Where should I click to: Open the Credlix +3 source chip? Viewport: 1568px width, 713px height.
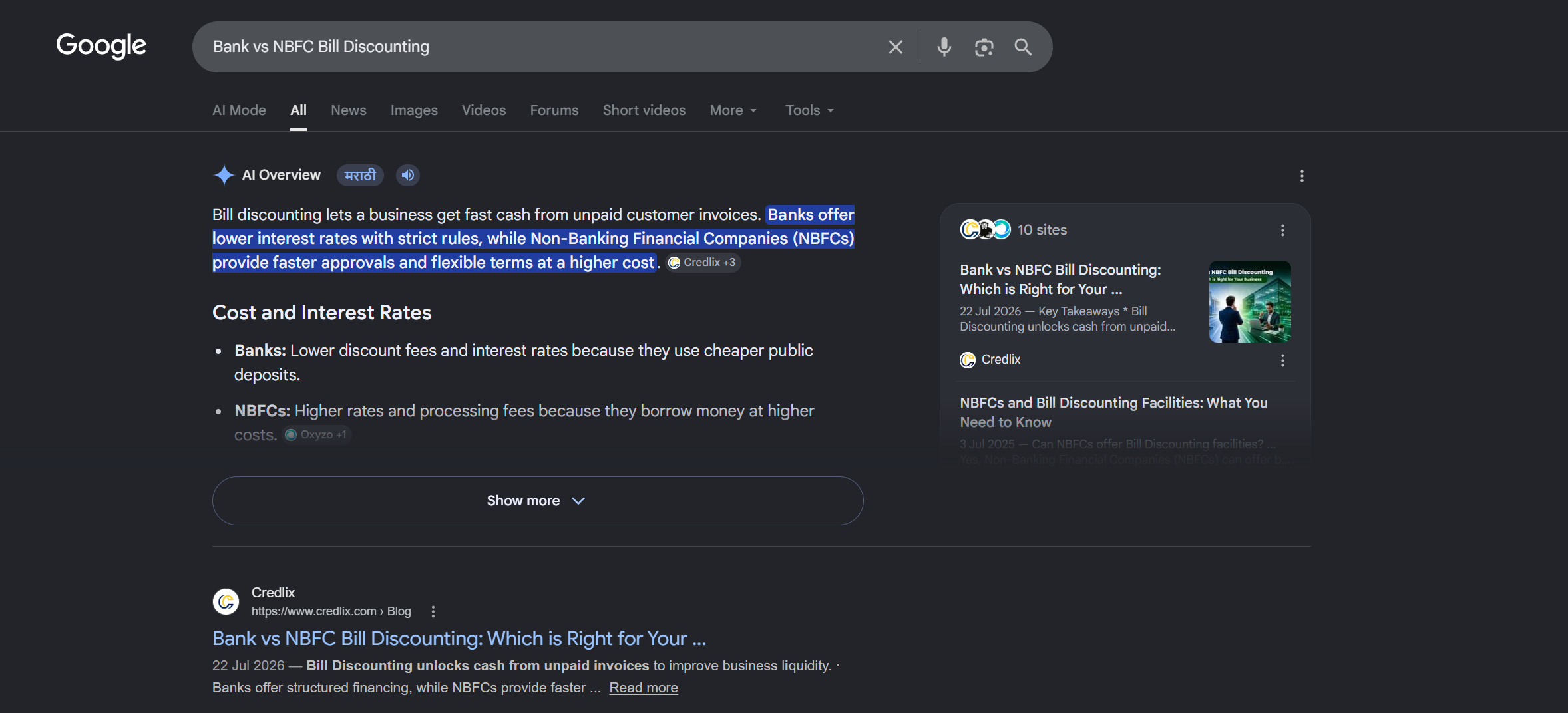click(703, 263)
